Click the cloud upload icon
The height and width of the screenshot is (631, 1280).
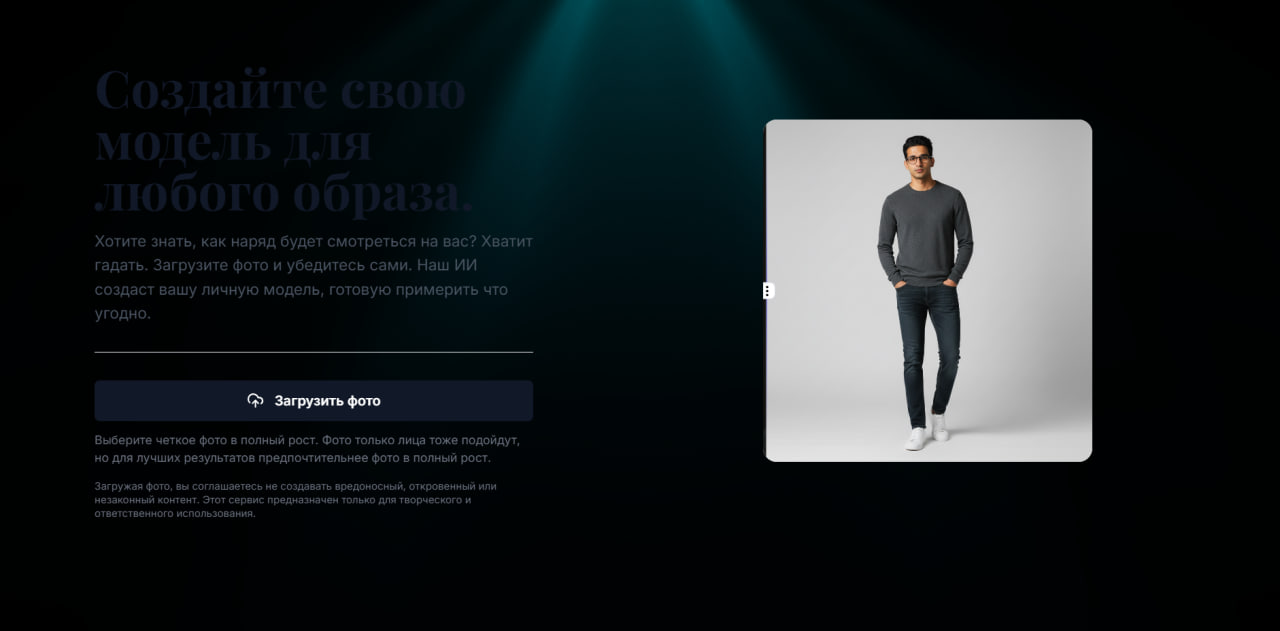255,400
